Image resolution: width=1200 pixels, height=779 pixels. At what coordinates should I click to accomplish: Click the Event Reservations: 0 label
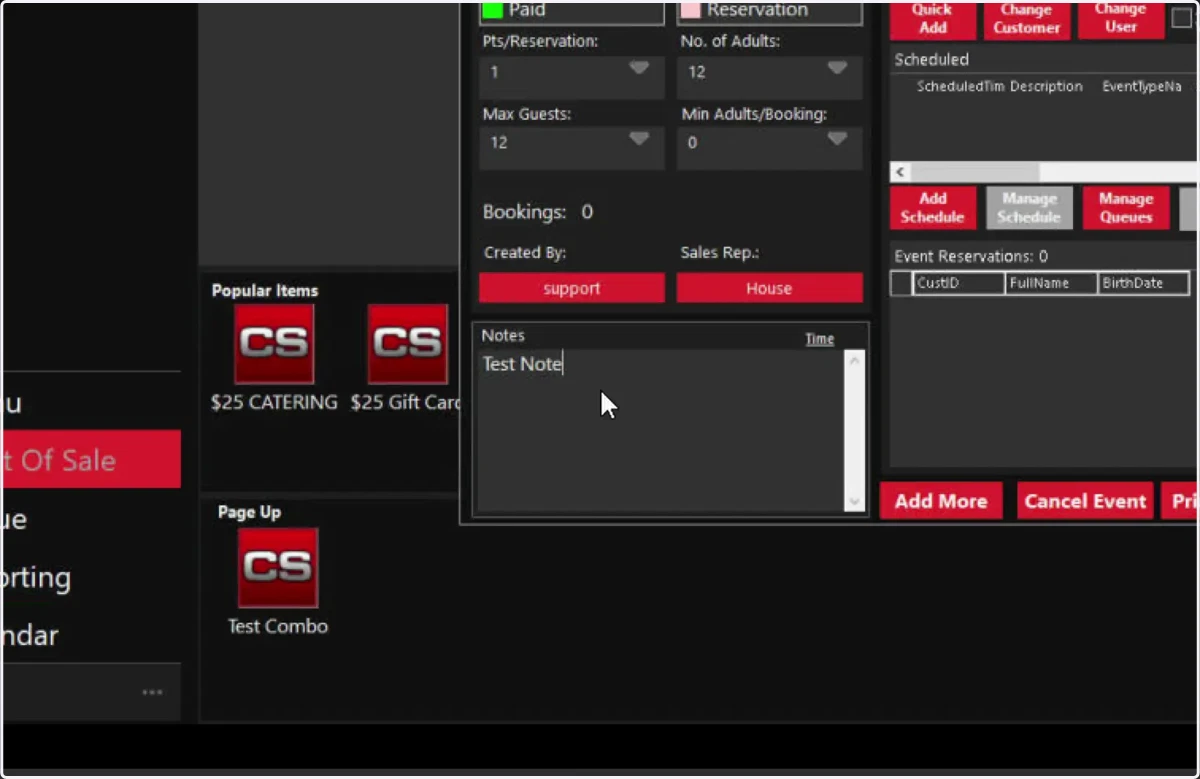(971, 256)
